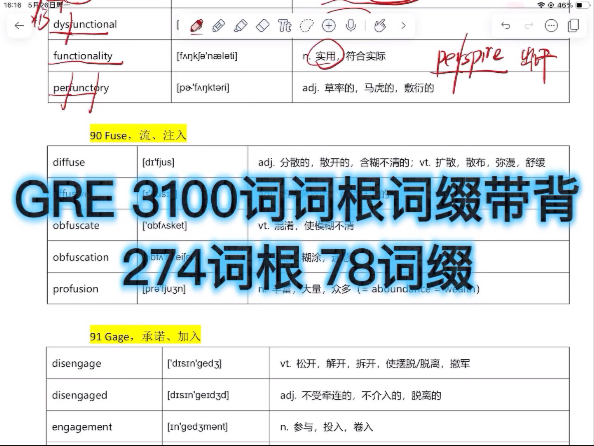Image resolution: width=594 pixels, height=446 pixels.
Task: Toggle the hand gesture tool
Action: 380,26
